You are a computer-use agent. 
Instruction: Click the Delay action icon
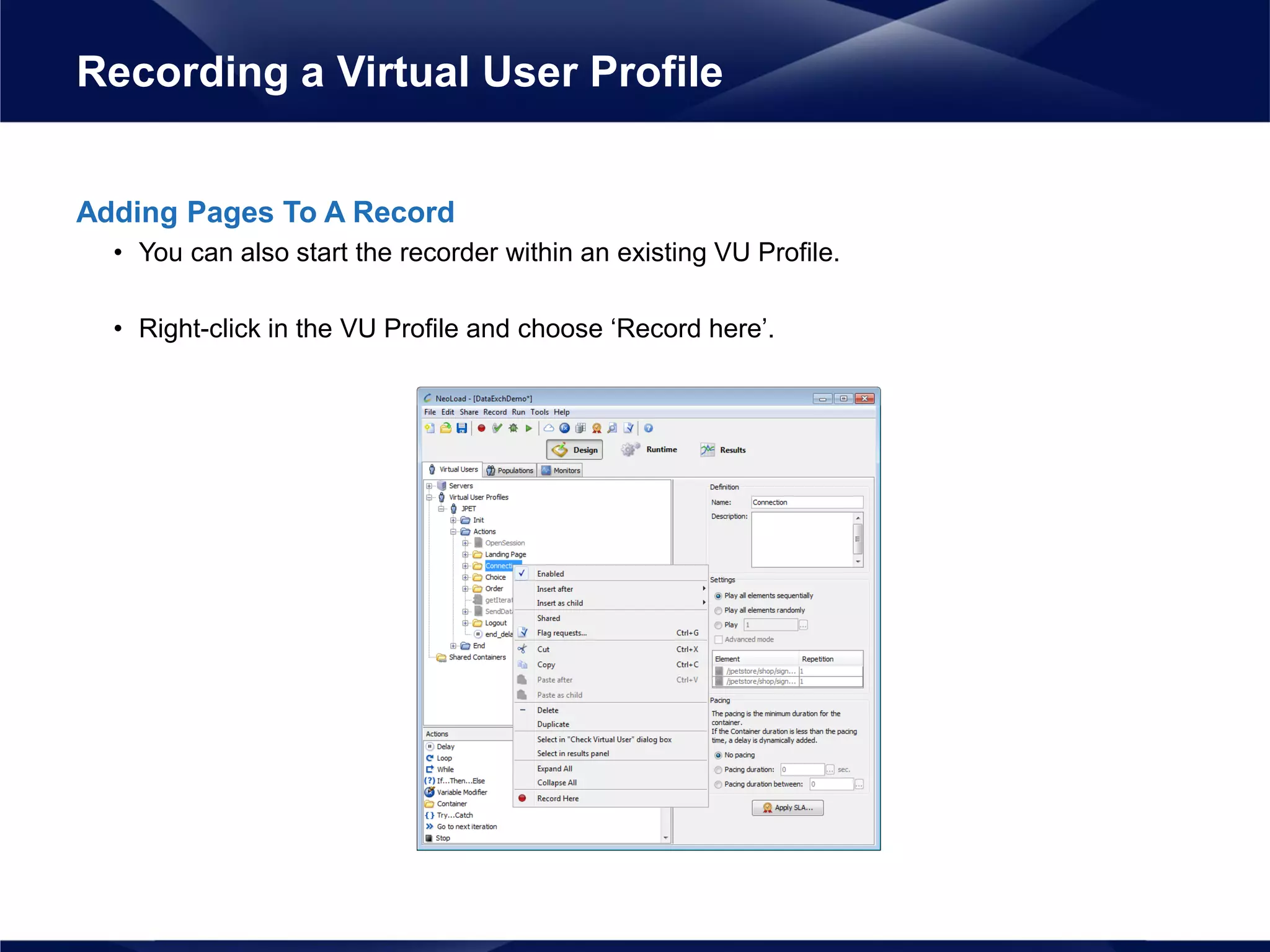430,746
